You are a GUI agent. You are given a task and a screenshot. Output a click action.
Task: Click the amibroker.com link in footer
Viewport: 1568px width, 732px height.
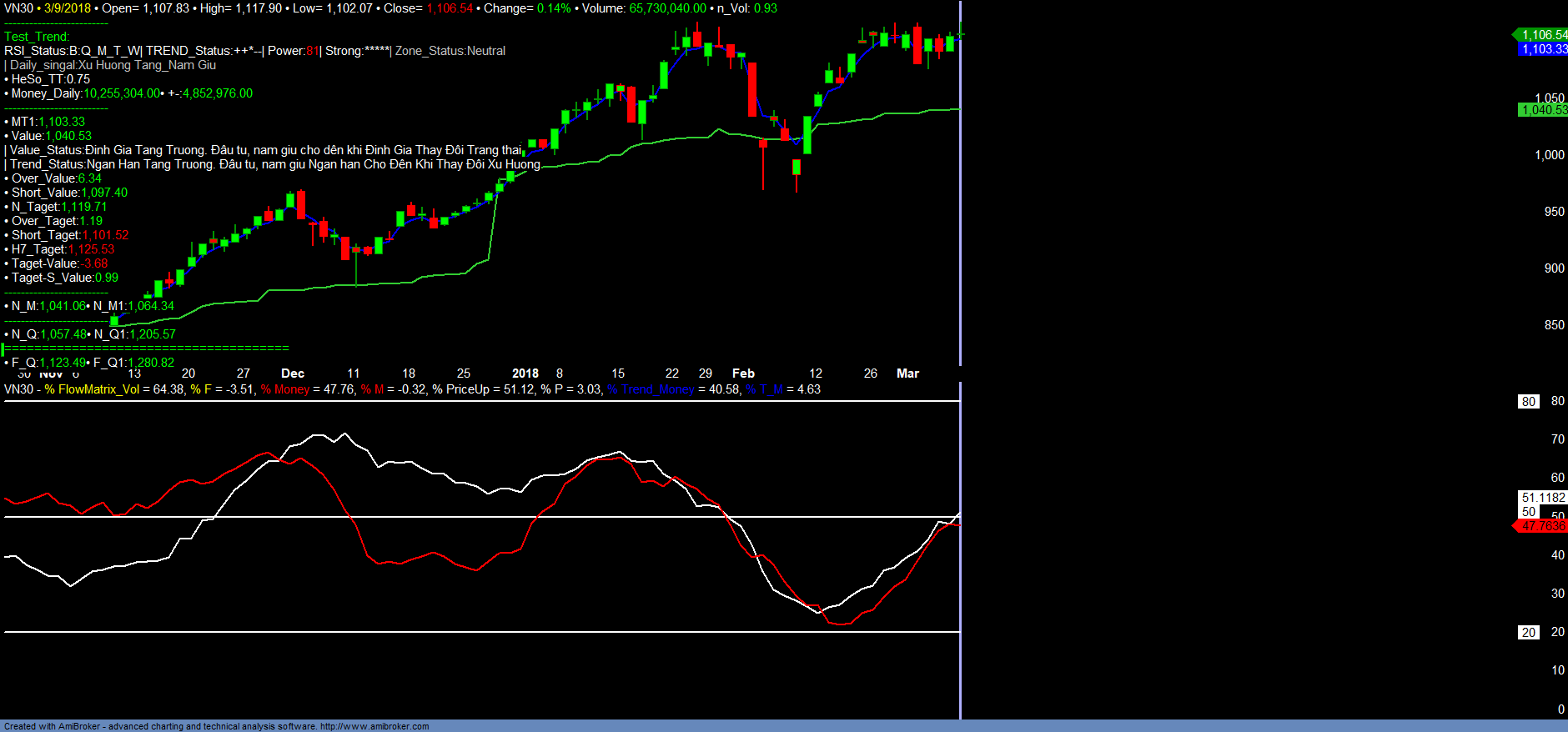pos(374,726)
